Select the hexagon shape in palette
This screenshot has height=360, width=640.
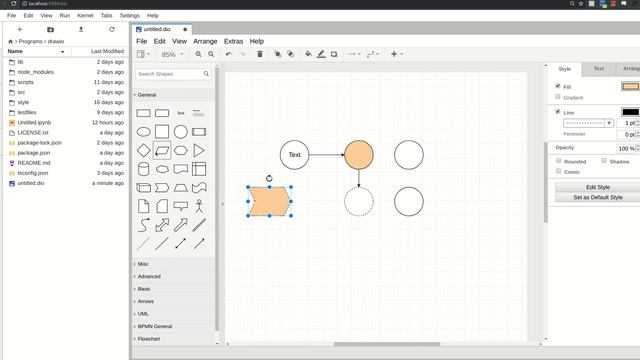(180, 151)
